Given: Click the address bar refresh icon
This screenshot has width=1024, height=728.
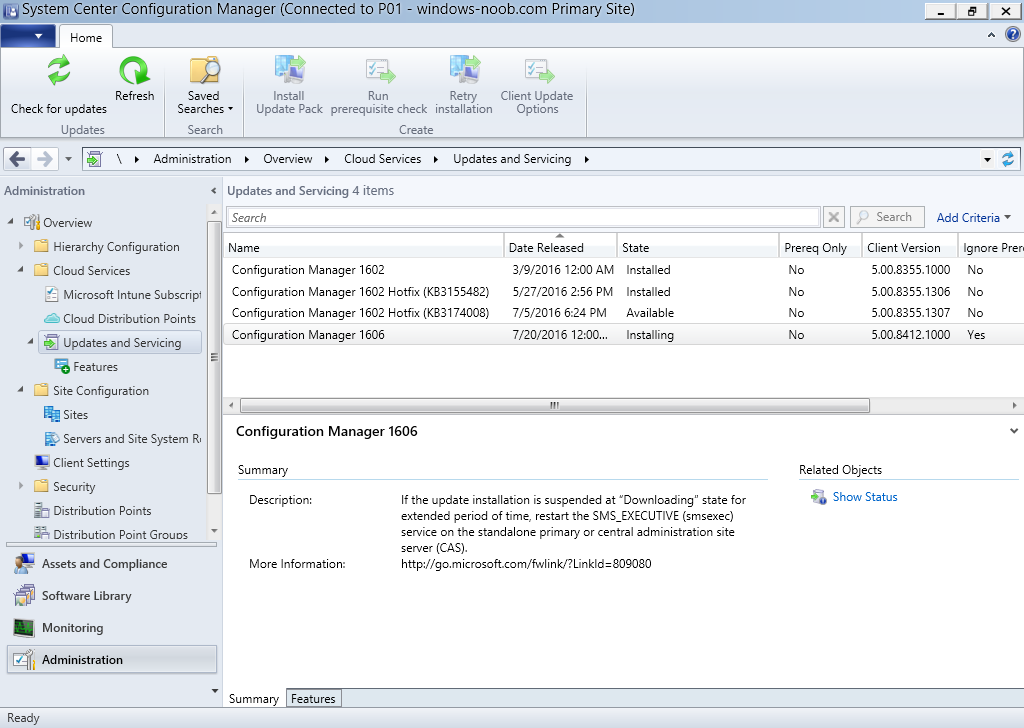Looking at the screenshot, I should 1008,159.
